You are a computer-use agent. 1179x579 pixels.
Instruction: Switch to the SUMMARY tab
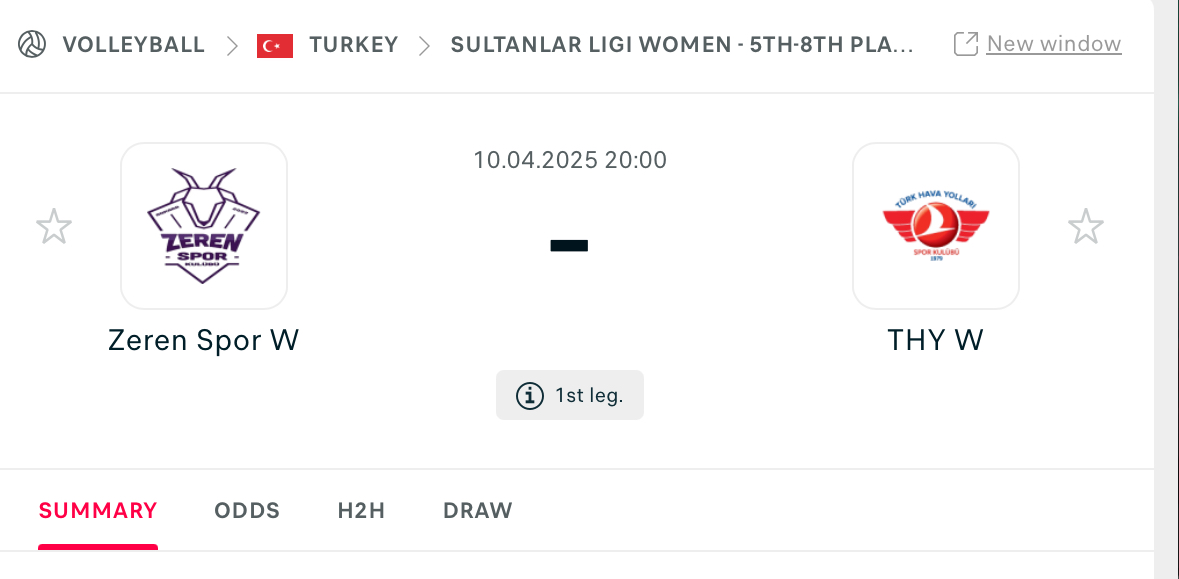[98, 511]
